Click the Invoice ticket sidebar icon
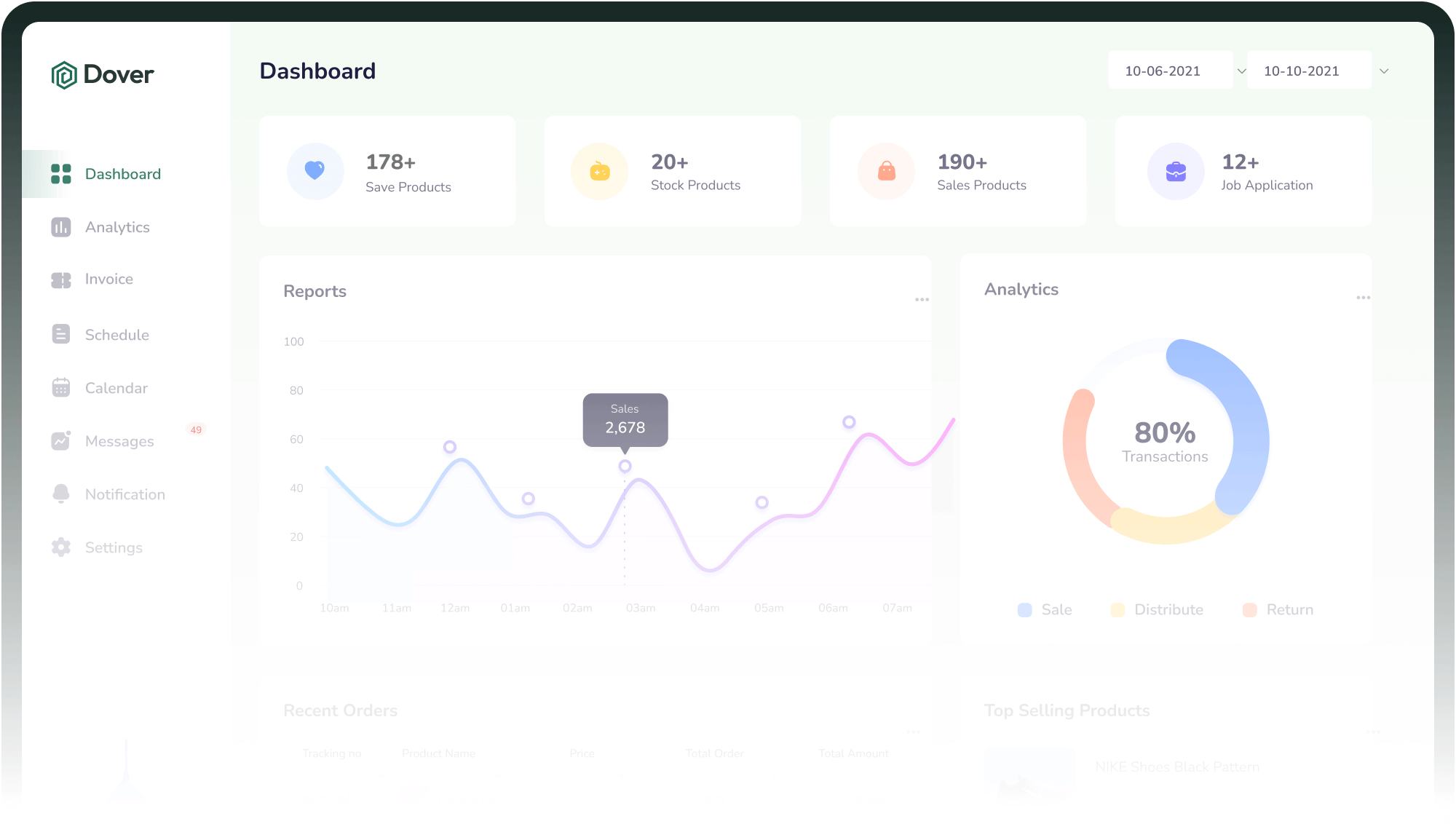This screenshot has height=824, width=1456. click(61, 280)
